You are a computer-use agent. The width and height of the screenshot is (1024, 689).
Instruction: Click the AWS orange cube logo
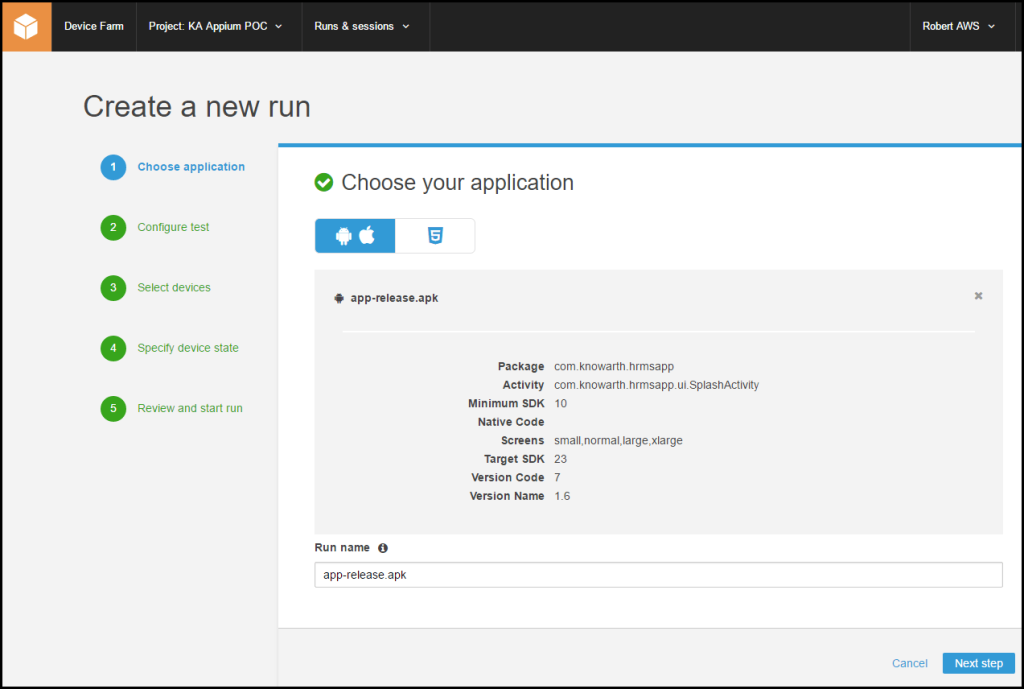click(26, 27)
